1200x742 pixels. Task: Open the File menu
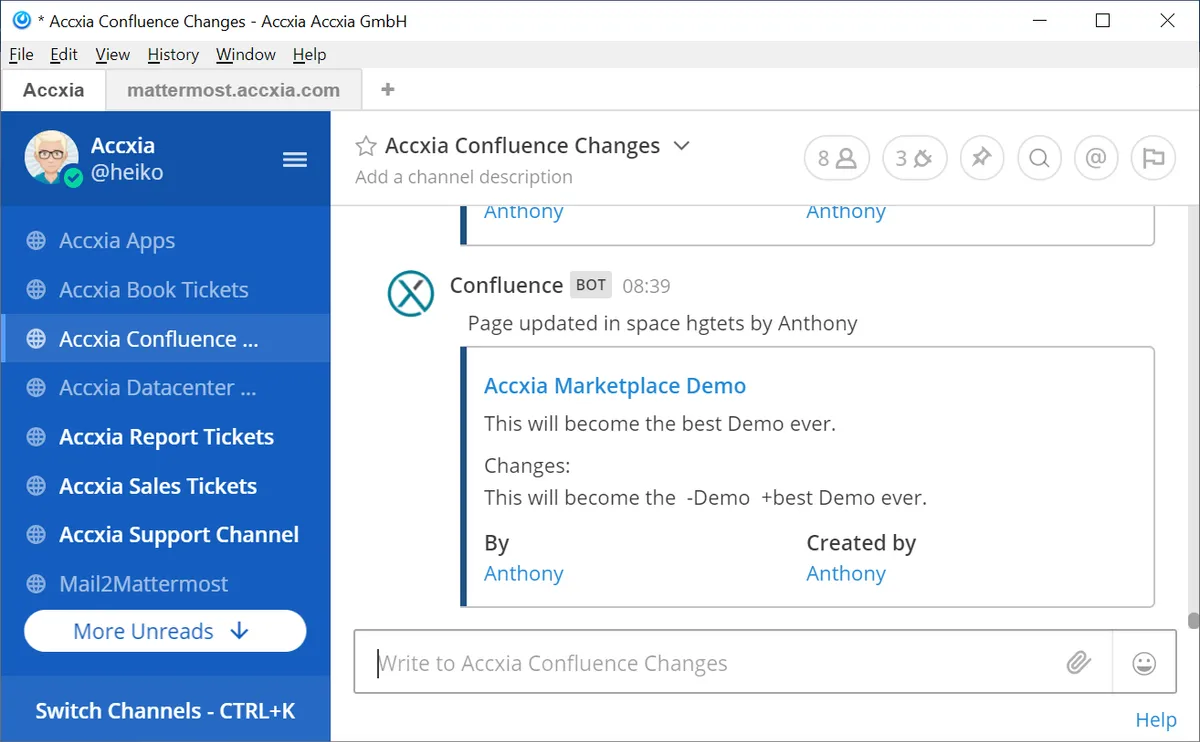point(21,54)
